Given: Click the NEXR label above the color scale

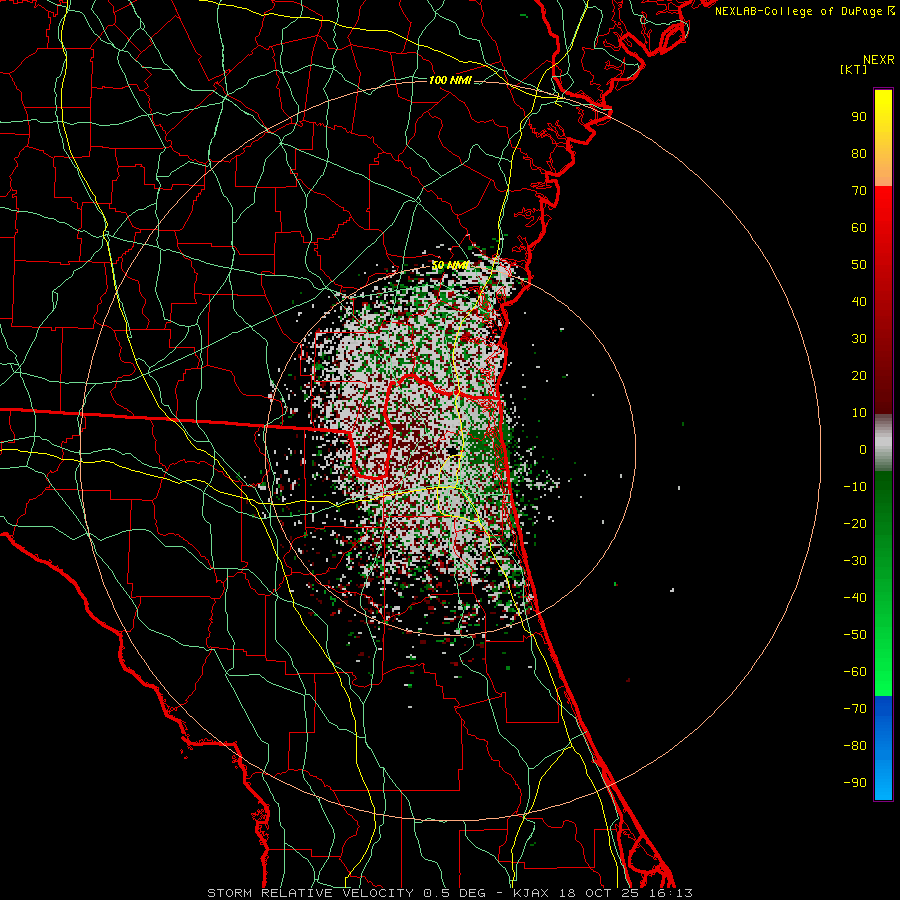Looking at the screenshot, I should tap(878, 60).
